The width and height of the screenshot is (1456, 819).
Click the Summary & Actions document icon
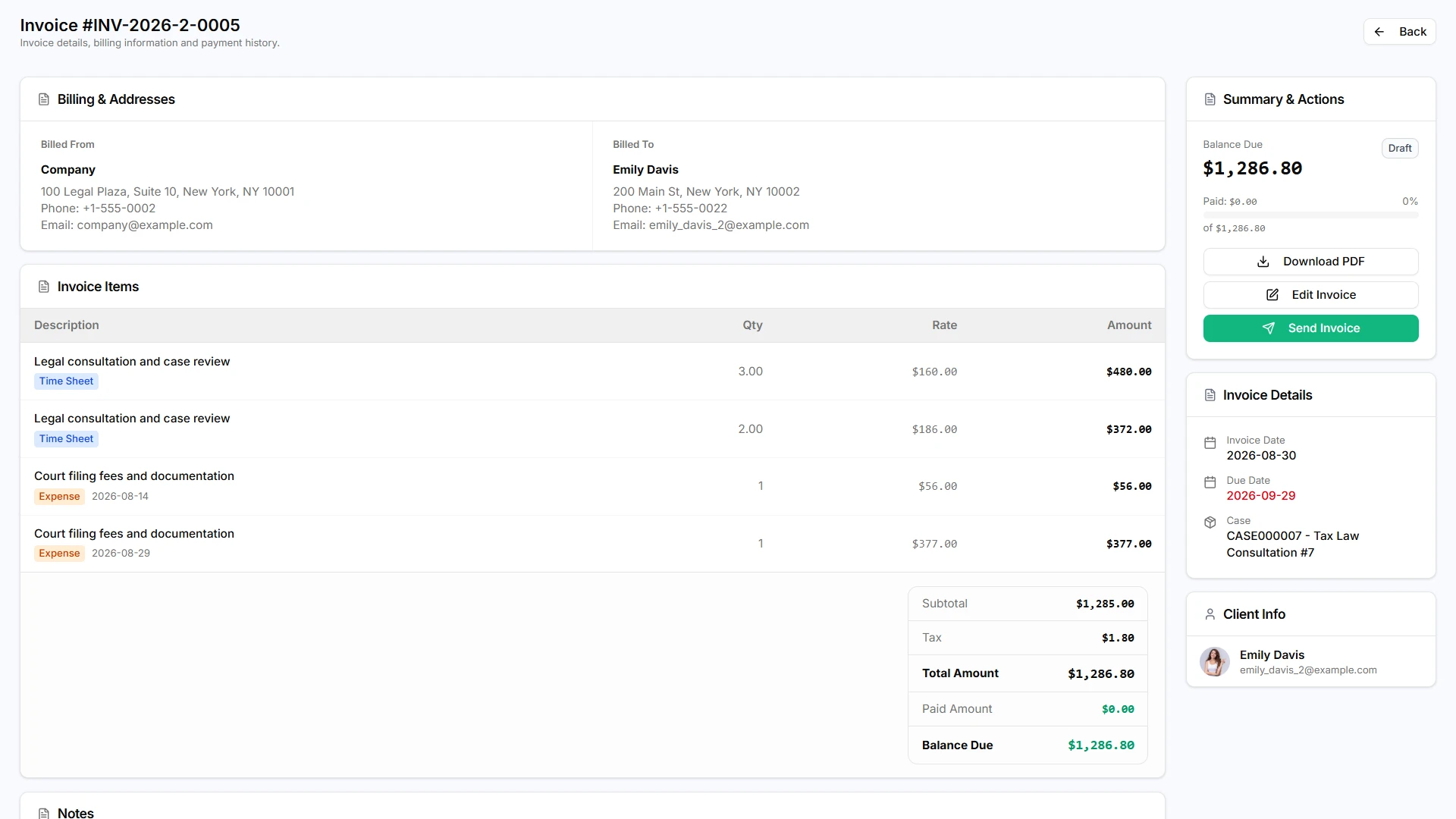pyautogui.click(x=1210, y=99)
